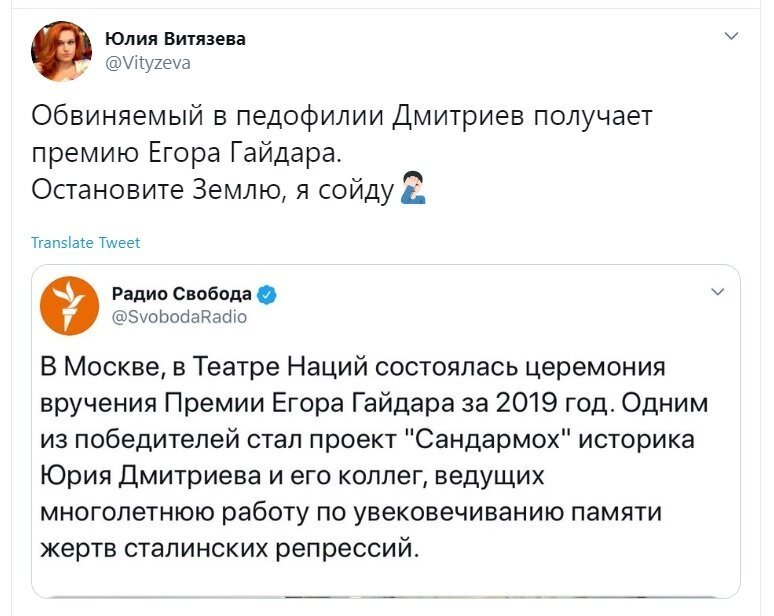Open the Радио Свобода account name

(x=182, y=294)
